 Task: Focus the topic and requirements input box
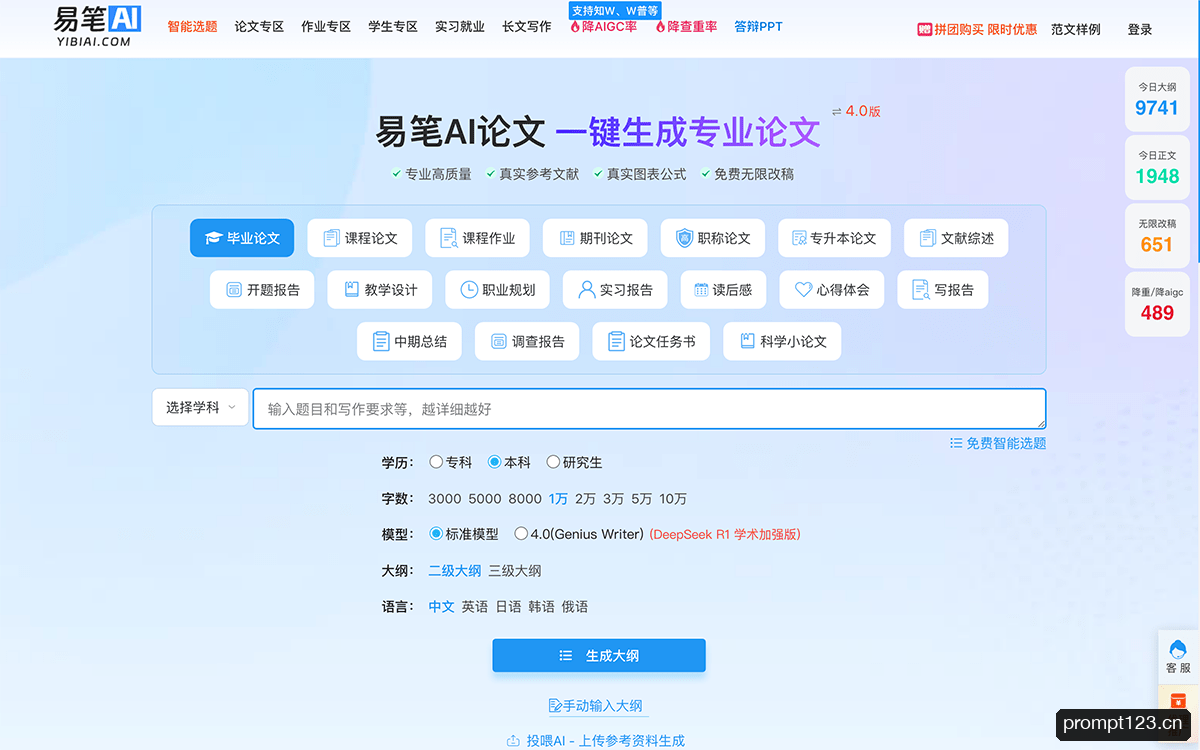(649, 408)
